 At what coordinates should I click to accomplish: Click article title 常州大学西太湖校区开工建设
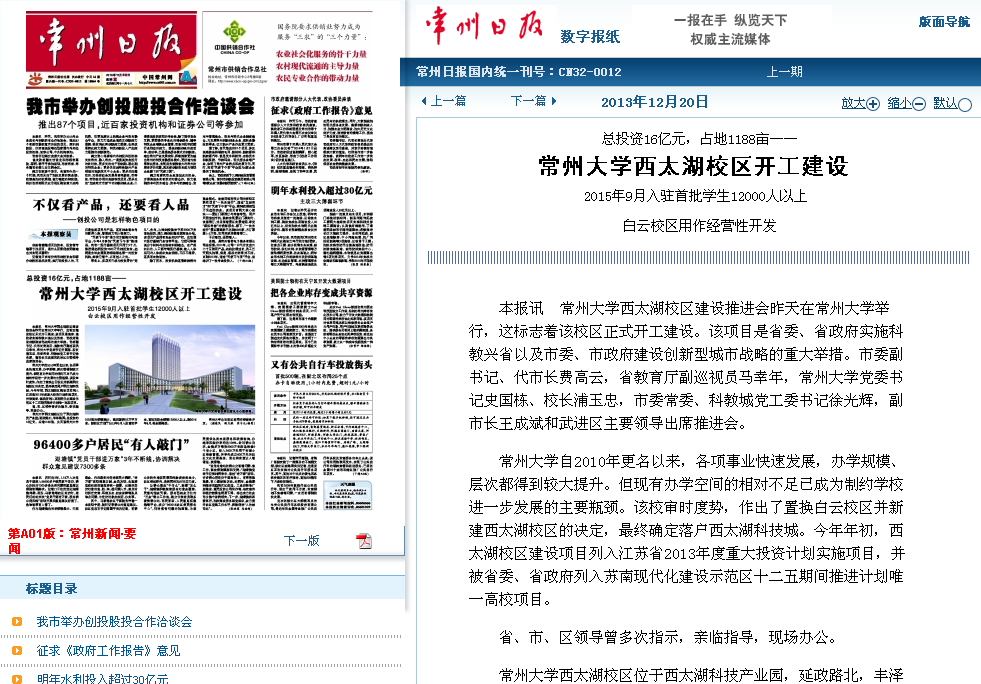click(x=693, y=166)
